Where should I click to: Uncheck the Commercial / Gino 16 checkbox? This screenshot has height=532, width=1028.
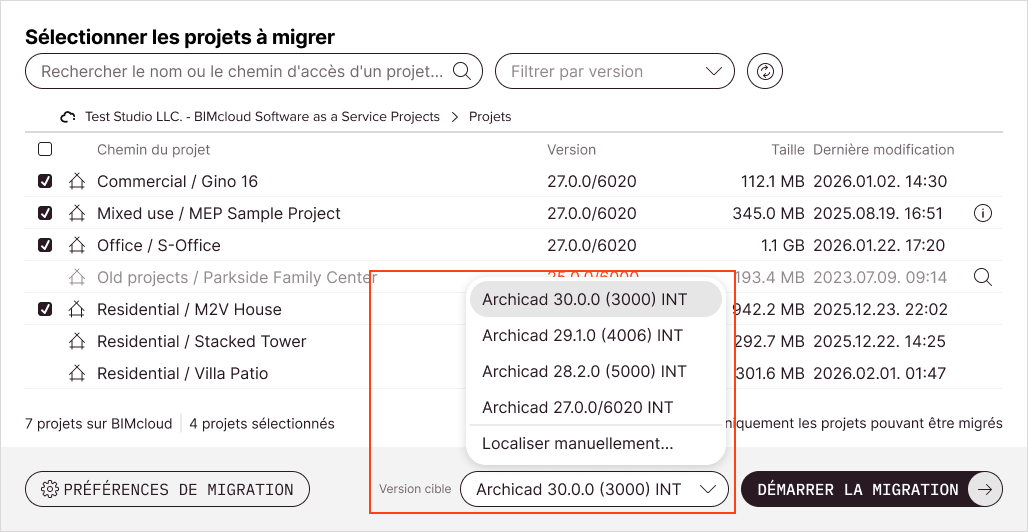coord(45,181)
